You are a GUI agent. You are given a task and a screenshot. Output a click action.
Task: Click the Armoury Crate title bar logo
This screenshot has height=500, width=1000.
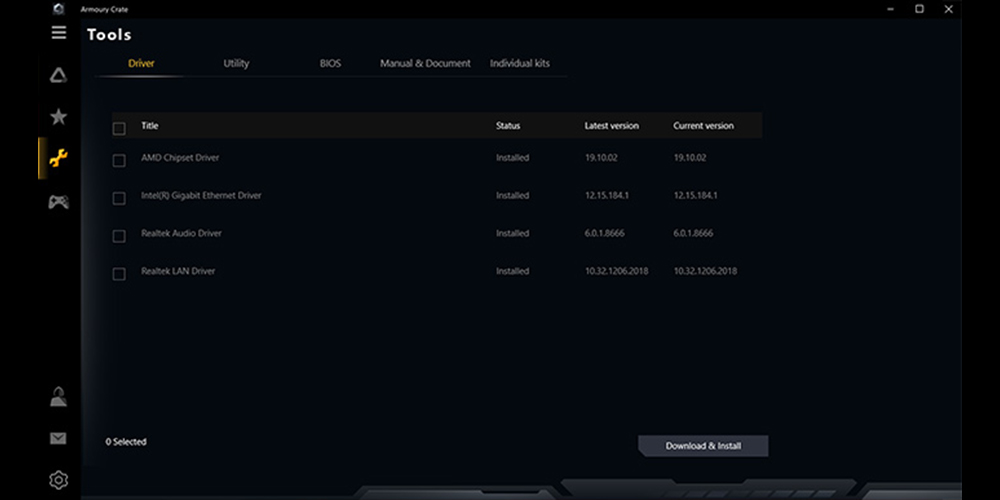[x=59, y=8]
